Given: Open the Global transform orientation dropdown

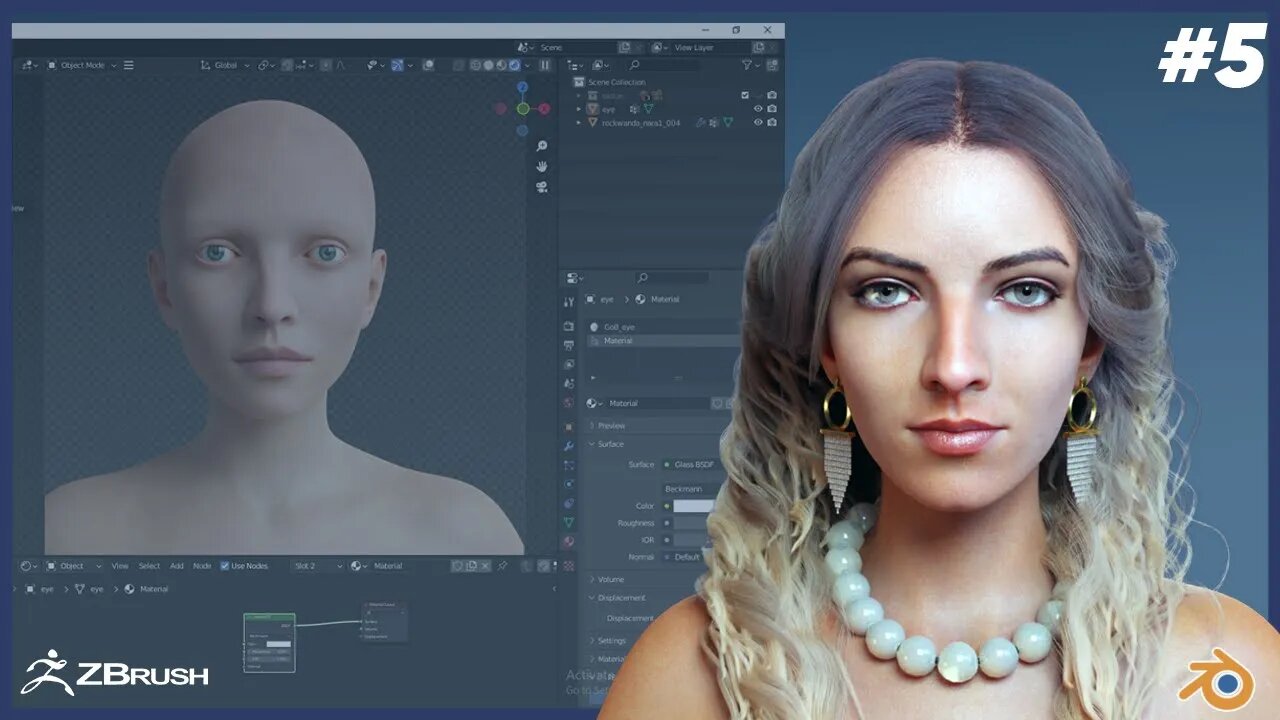Looking at the screenshot, I should tap(226, 65).
